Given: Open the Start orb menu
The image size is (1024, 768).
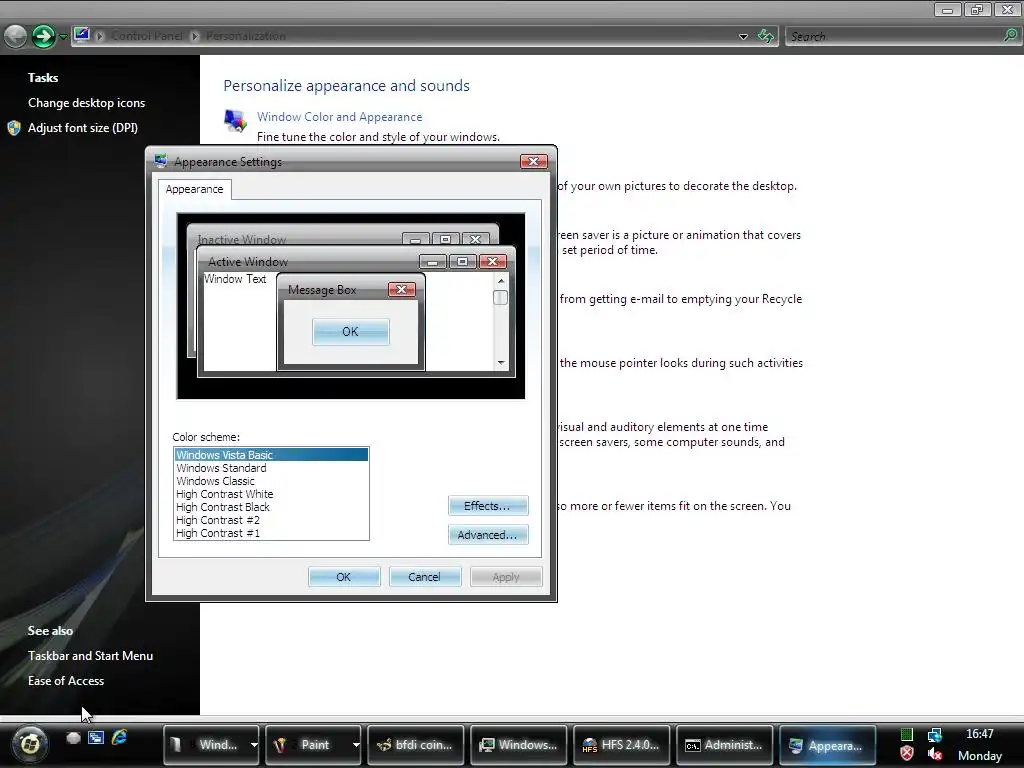Looking at the screenshot, I should (x=30, y=743).
